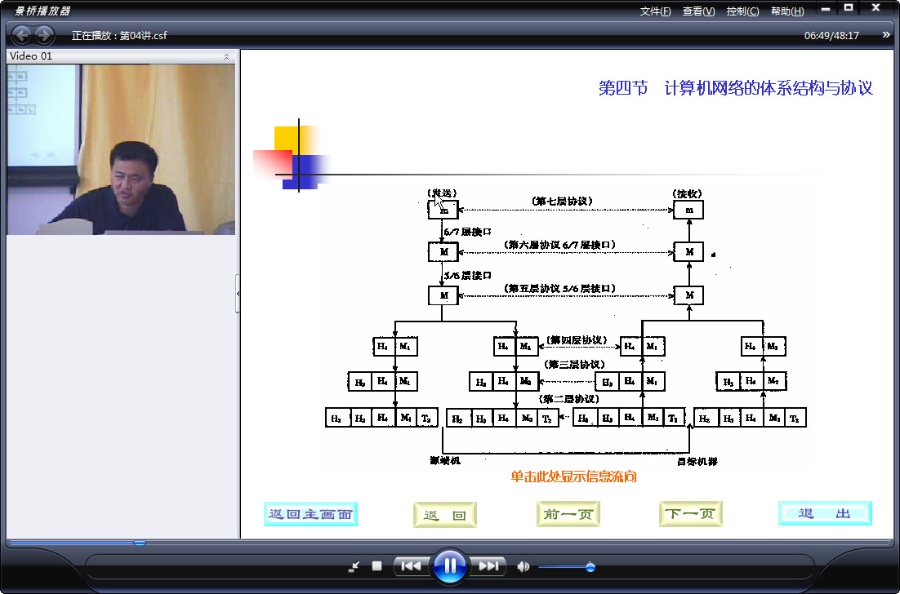Click the 退出 button on slide
The image size is (900, 594).
click(x=825, y=513)
